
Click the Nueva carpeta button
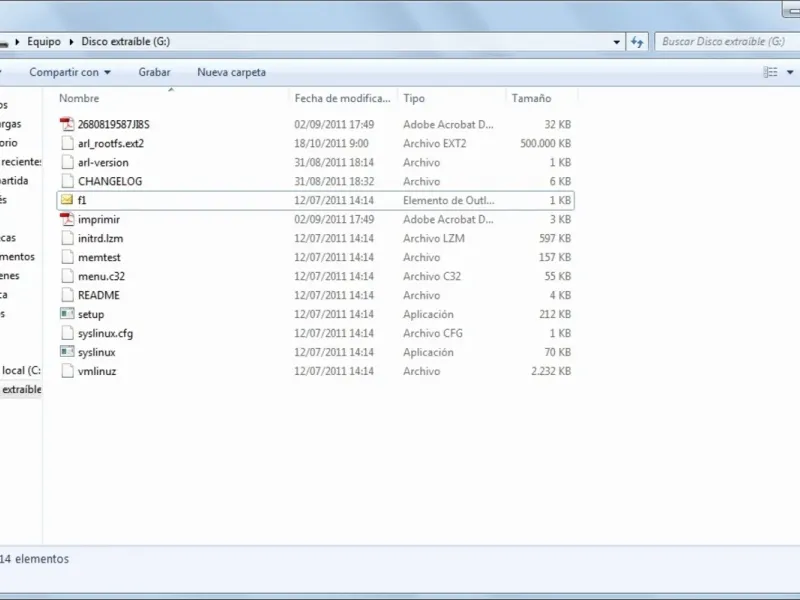click(x=231, y=72)
